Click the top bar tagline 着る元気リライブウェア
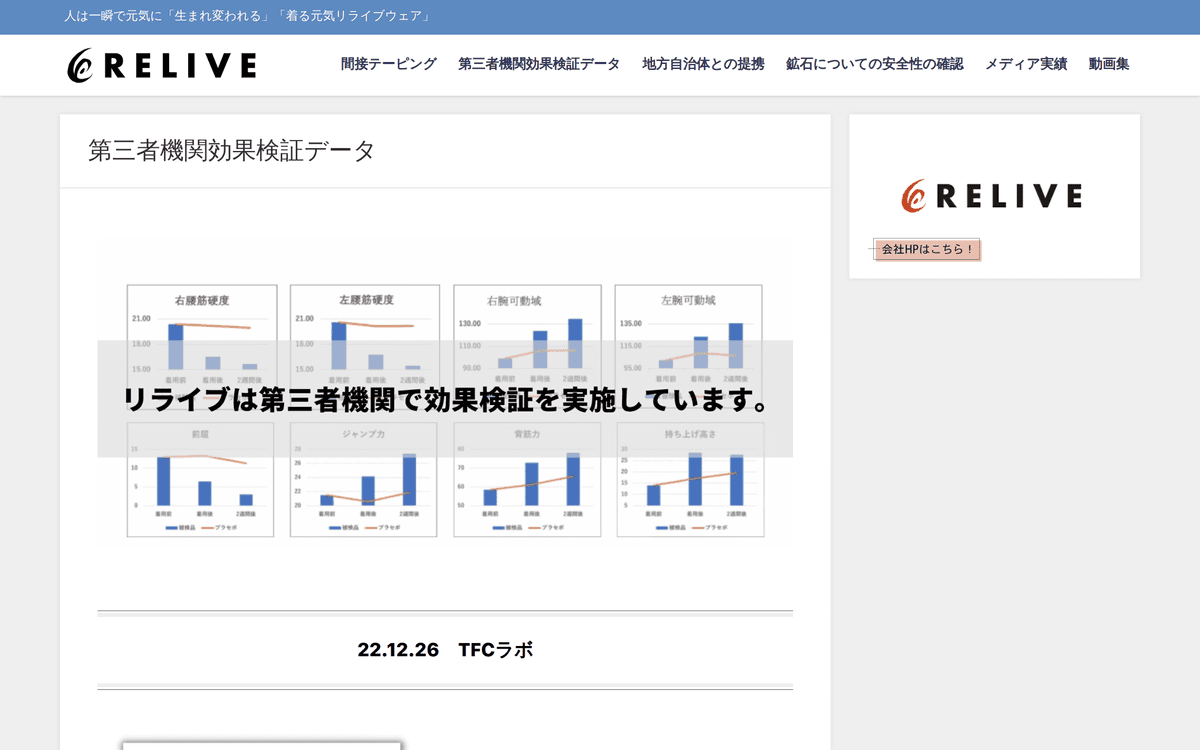 [x=355, y=17]
